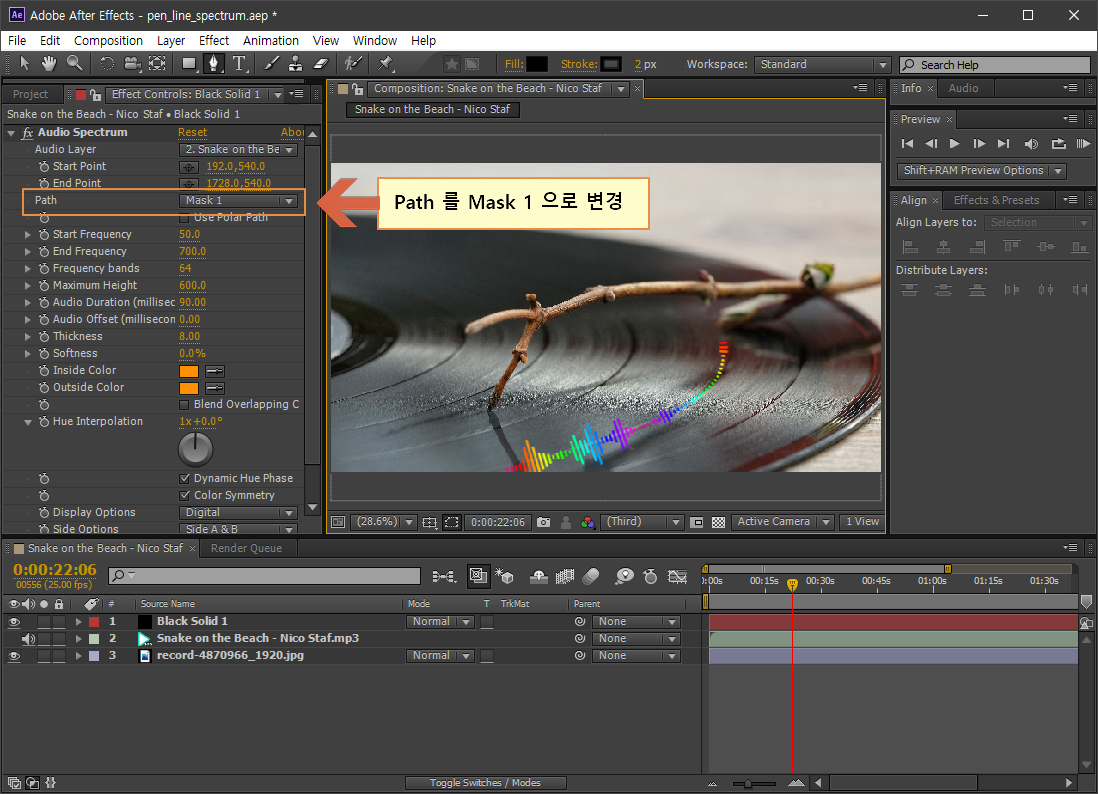Click the Start Point value 192.0,540.0

[x=235, y=167]
